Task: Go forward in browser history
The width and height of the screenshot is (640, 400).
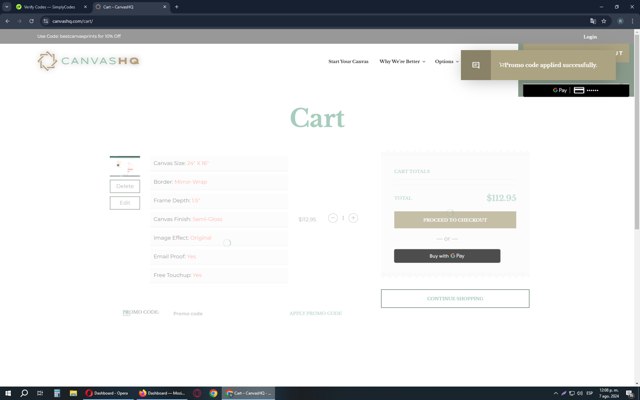Action: (x=19, y=21)
